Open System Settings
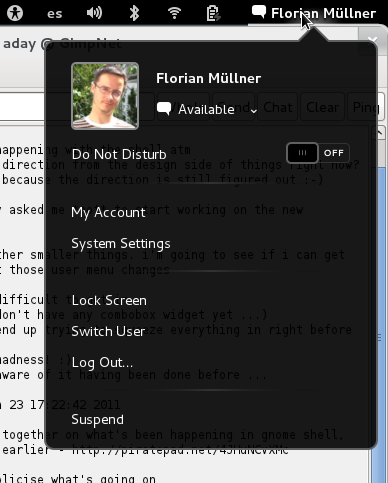 click(x=121, y=244)
